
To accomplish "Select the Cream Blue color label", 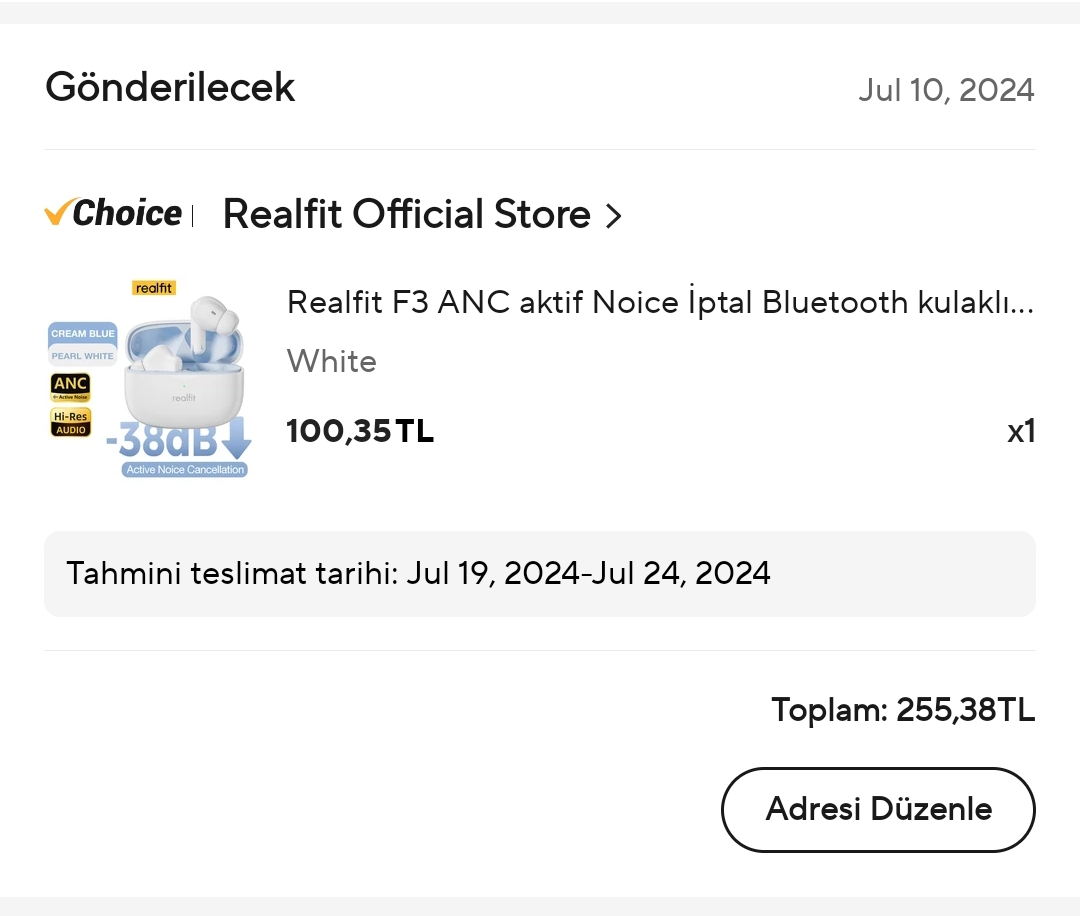I will [x=83, y=333].
